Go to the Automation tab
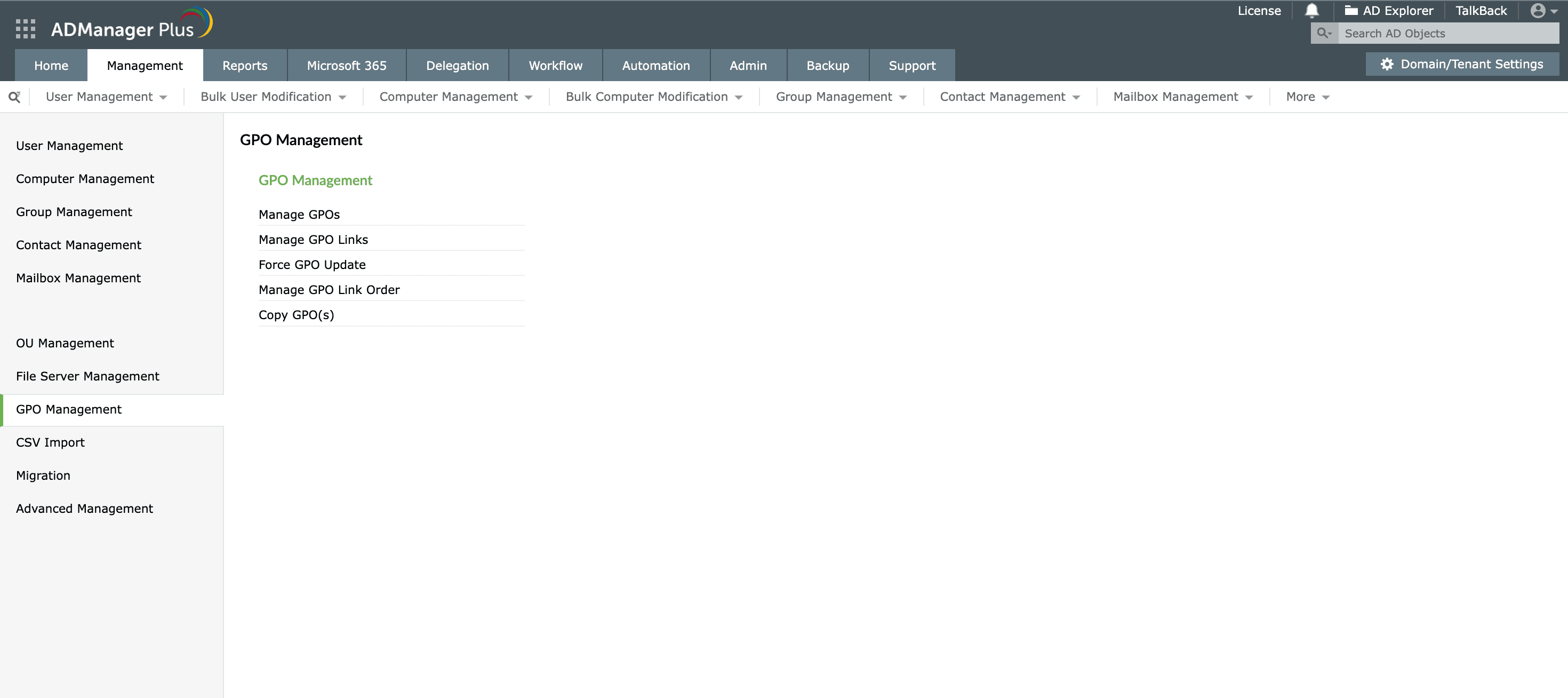 (655, 66)
